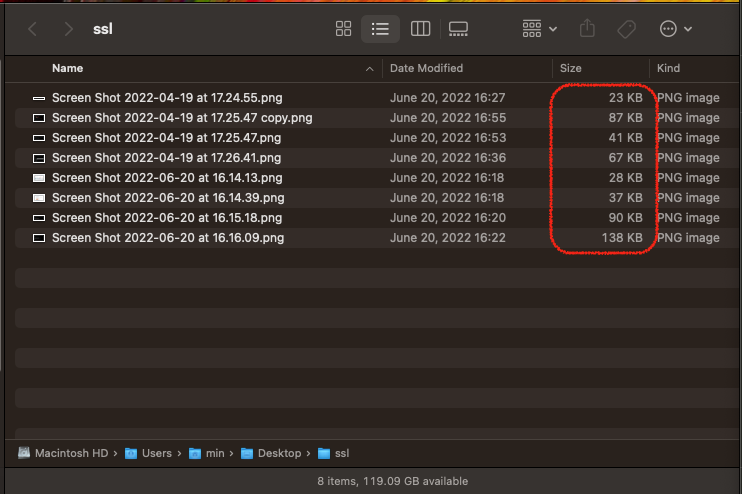Viewport: 742px width, 494px height.
Task: Select Screen Shot 2022-06-20 at 16.15.18.png
Action: point(167,218)
